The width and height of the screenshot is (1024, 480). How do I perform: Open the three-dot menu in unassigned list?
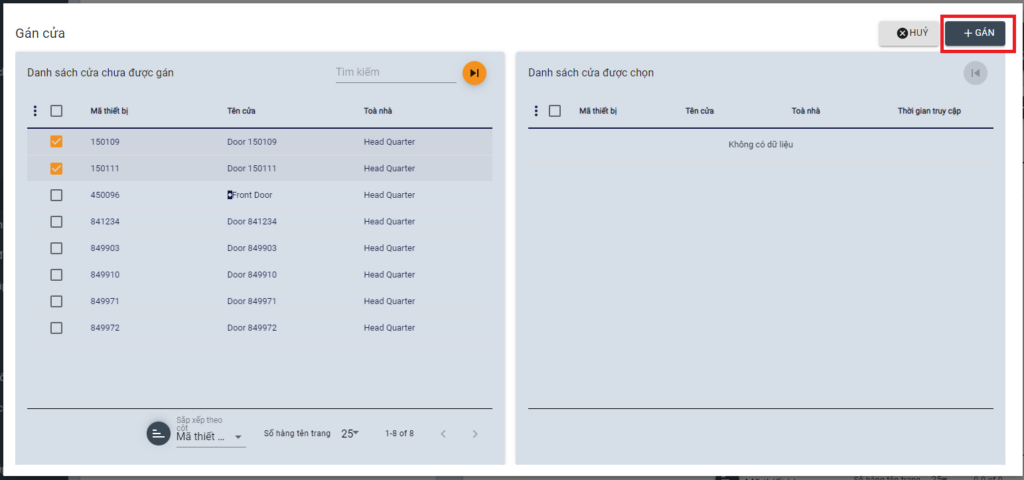(x=36, y=111)
